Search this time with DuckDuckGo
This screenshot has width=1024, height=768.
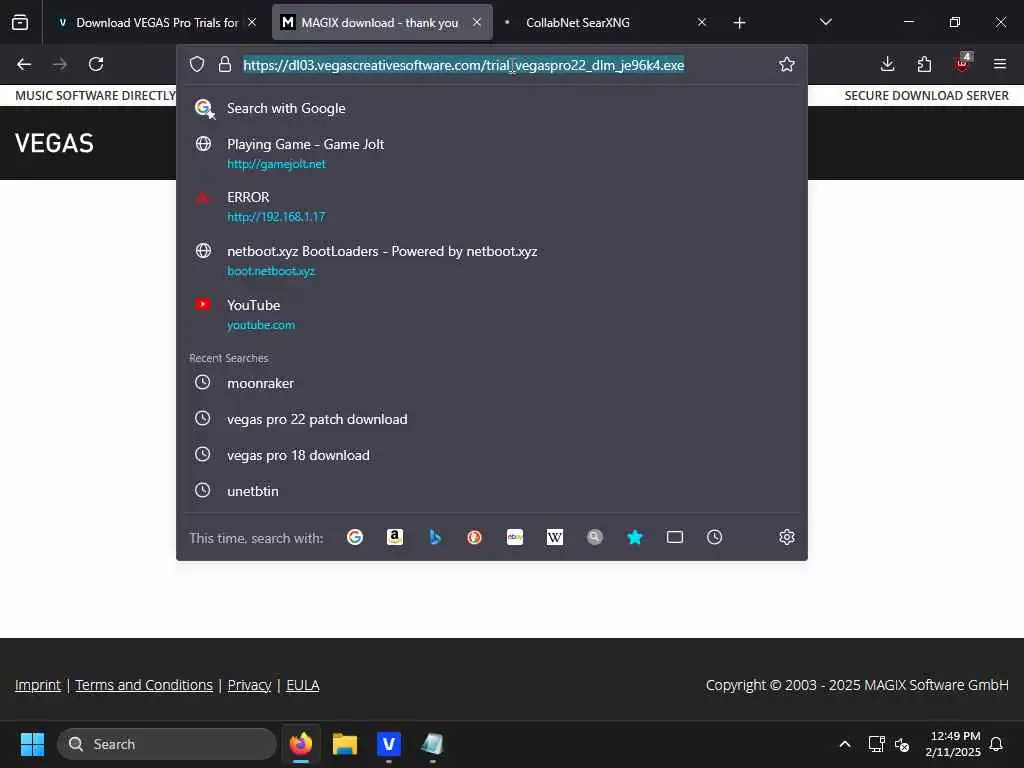[475, 537]
